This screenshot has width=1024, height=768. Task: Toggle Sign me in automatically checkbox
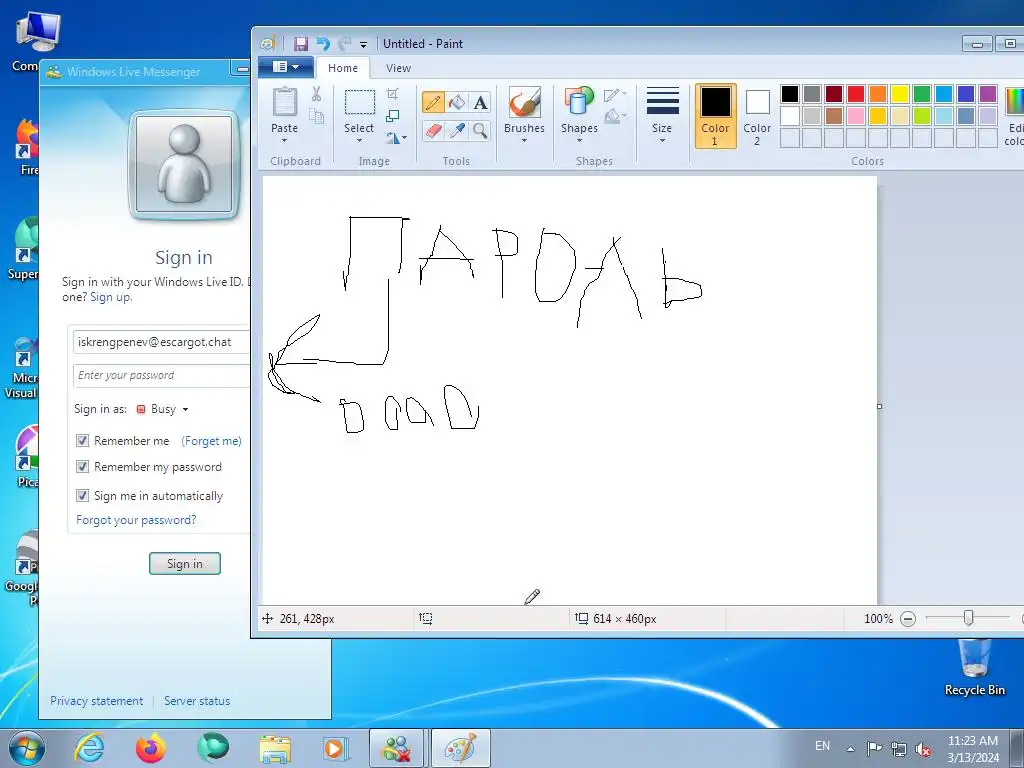pos(82,496)
